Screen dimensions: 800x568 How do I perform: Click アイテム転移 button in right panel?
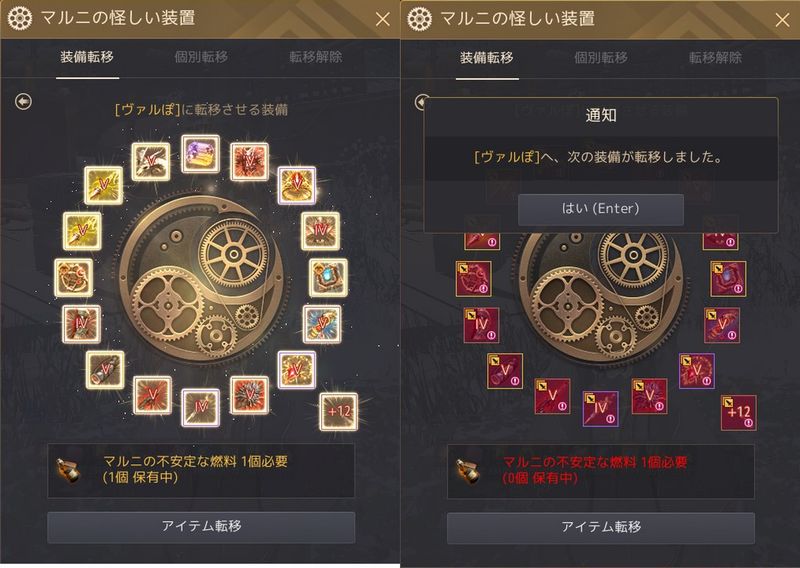tap(601, 527)
